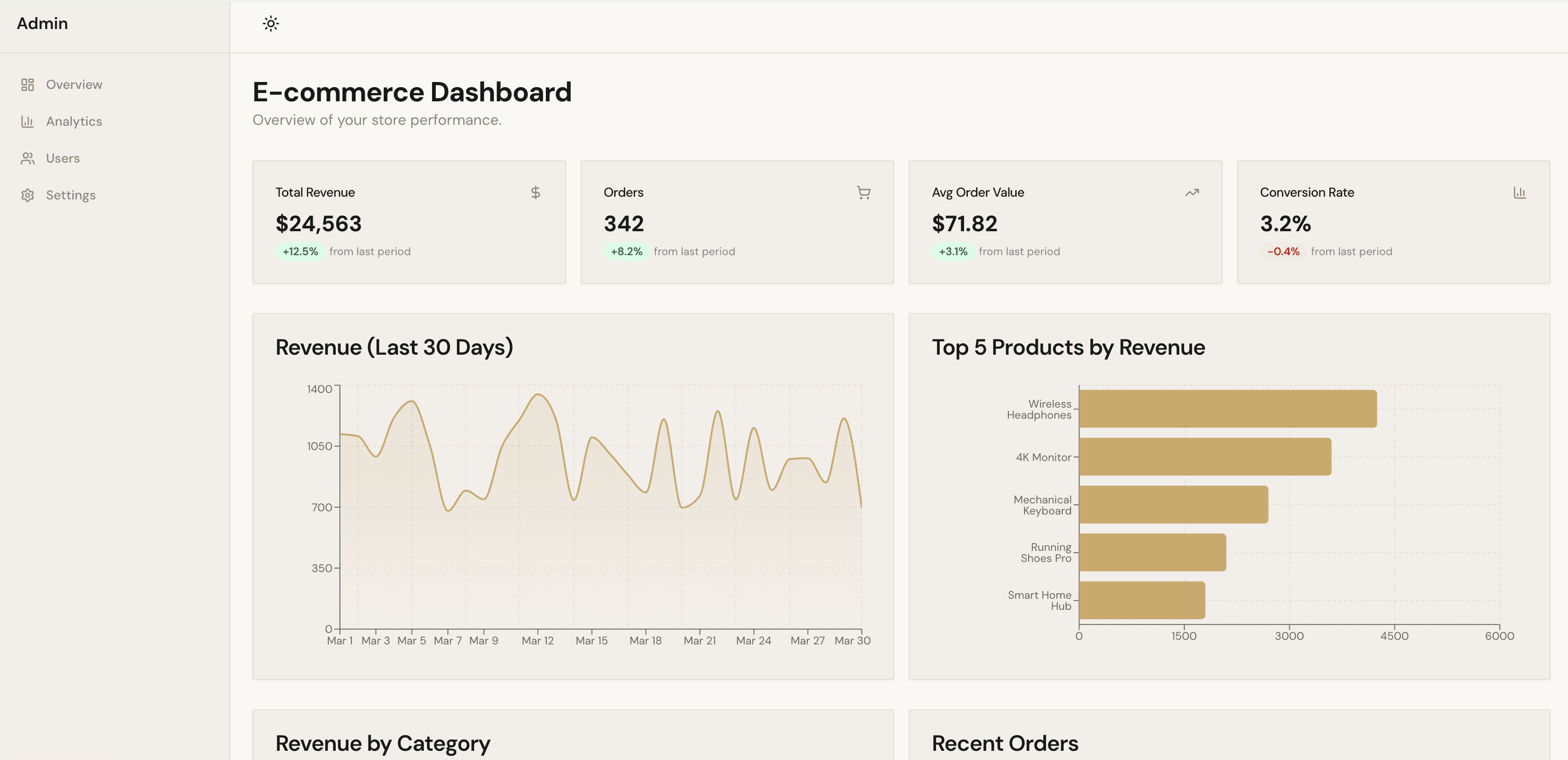Screen dimensions: 1568x760
Task: Click the Recent Orders heading
Action: point(1005,743)
